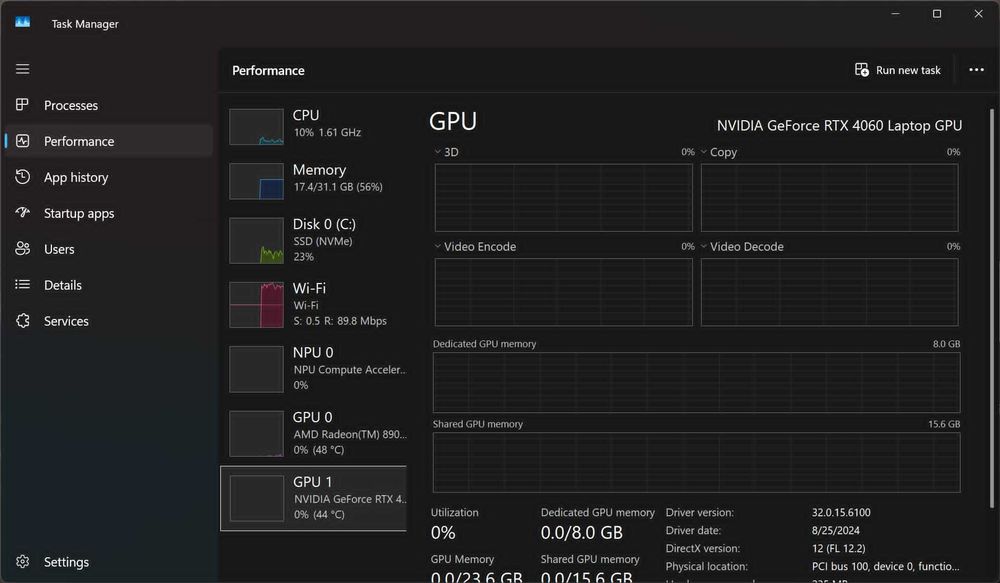
Task: Click the NVIDIA GeForce RTX 4060 Laptop GPU title
Action: click(839, 126)
